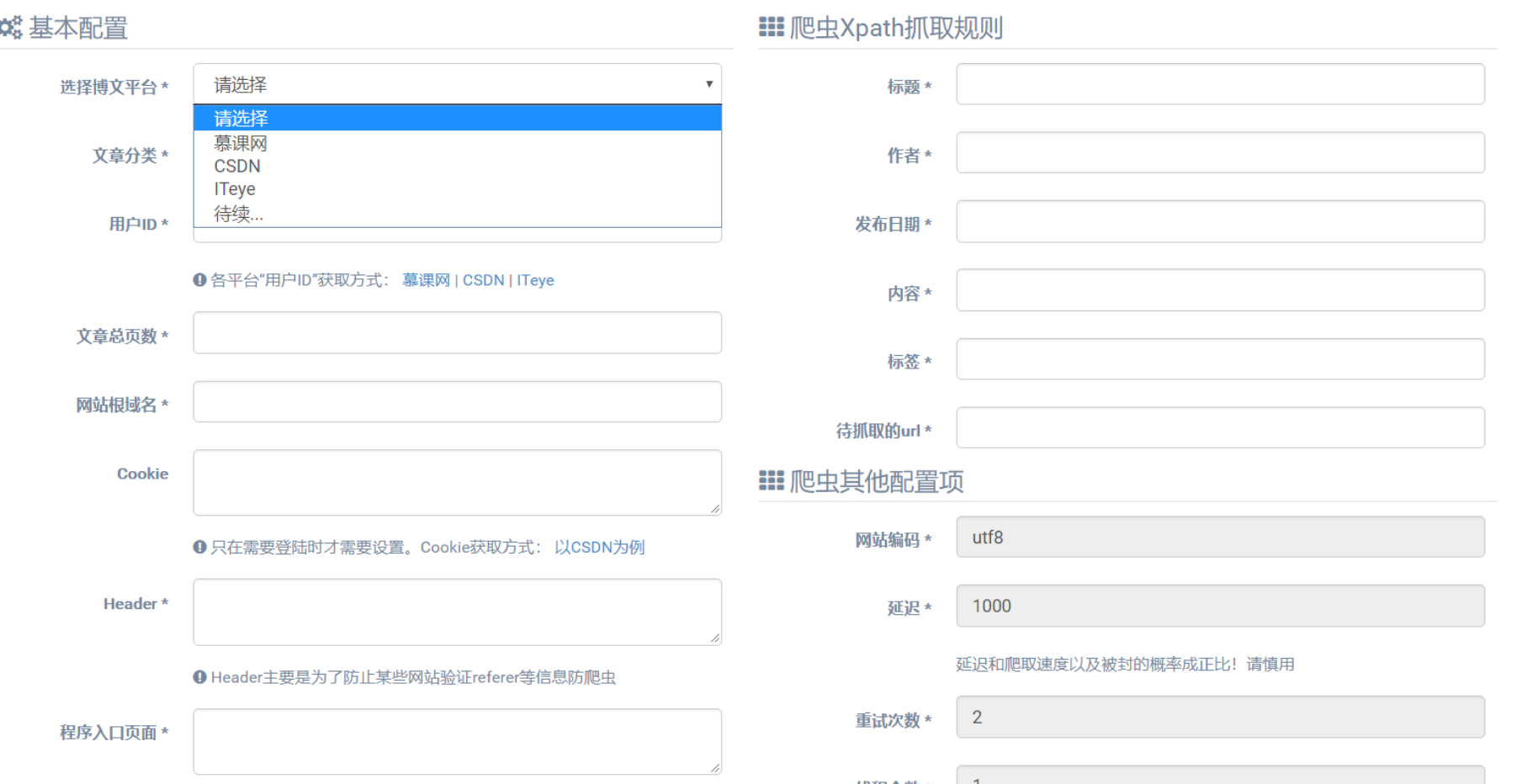Select CSDN from the platform dropdown

237,166
